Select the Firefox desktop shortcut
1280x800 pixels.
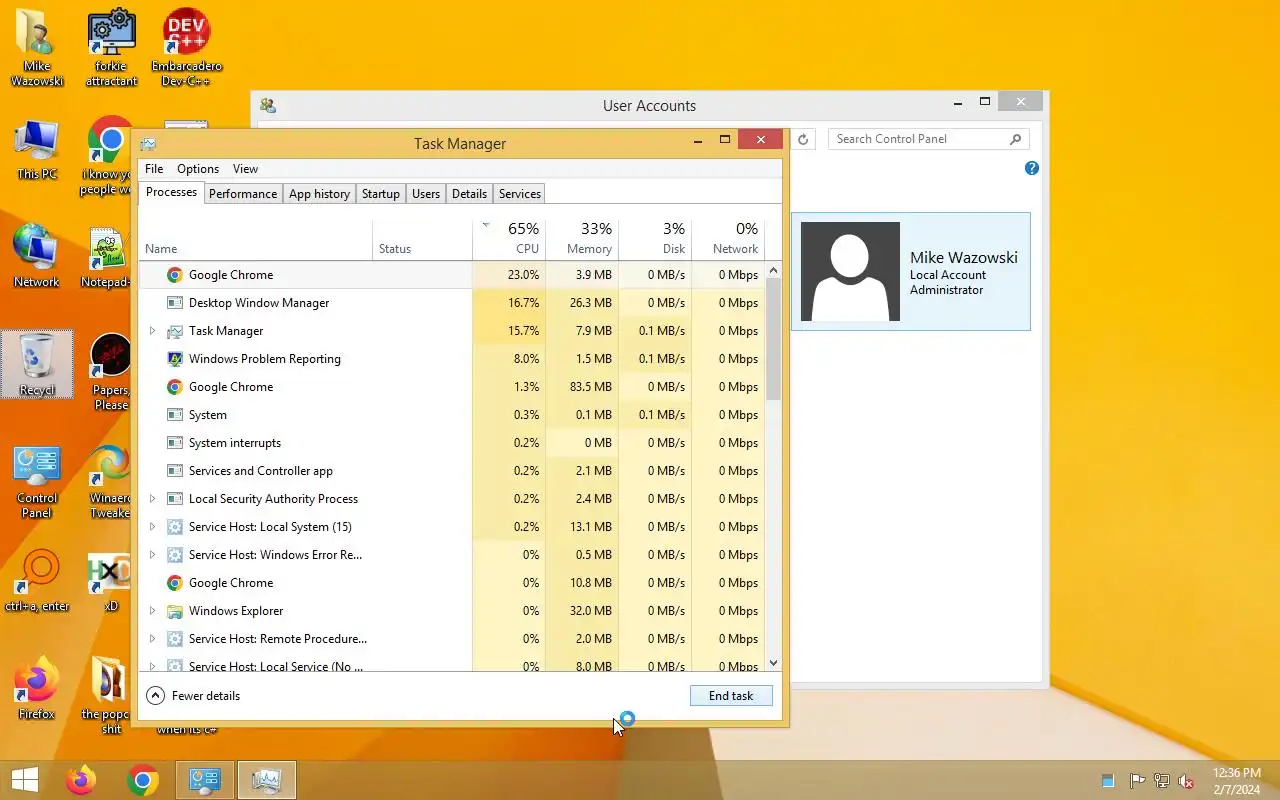click(x=37, y=688)
